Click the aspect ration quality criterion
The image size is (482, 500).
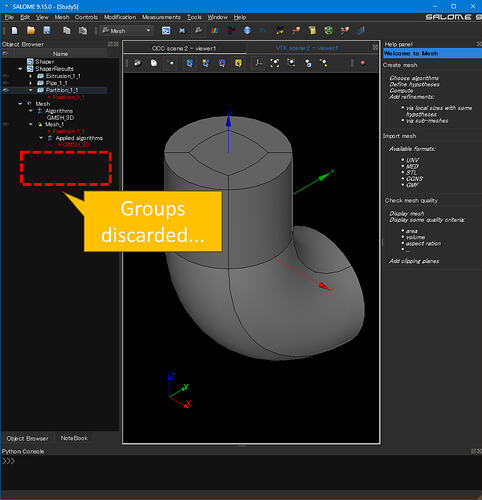423,243
